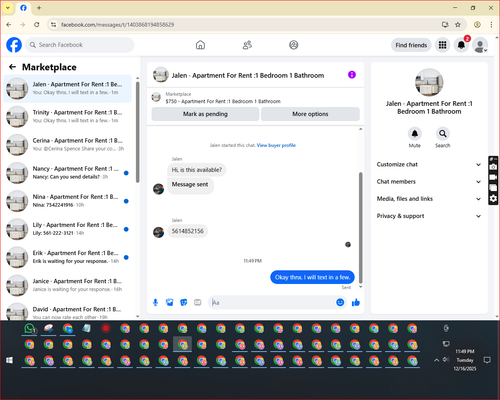Click the video camera icon on side toolbar
The height and width of the screenshot is (400, 500).
click(x=493, y=177)
